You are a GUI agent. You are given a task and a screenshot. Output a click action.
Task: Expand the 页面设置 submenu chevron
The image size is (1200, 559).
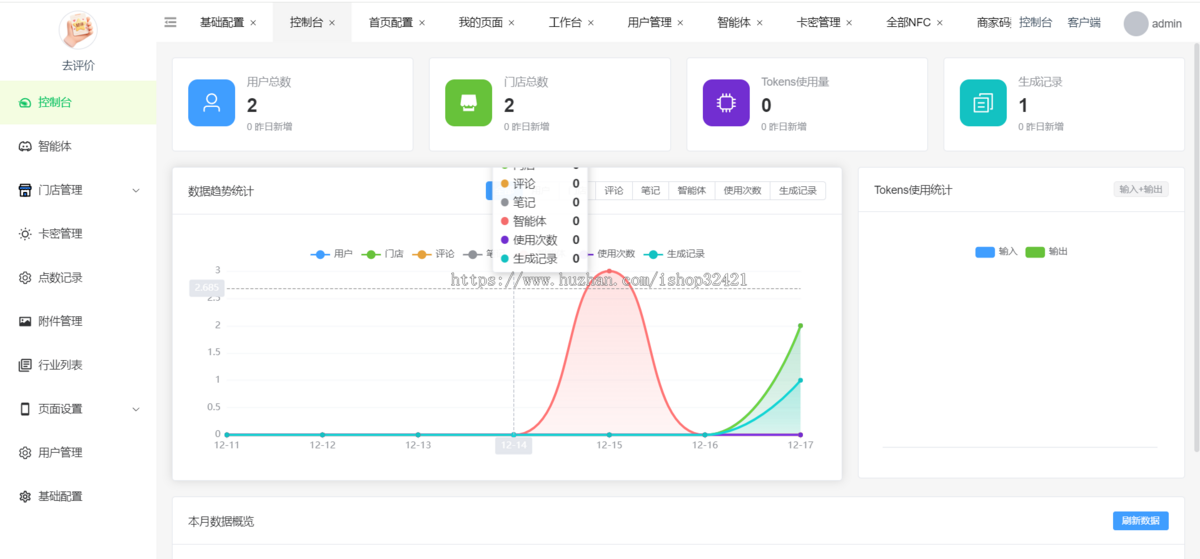136,409
